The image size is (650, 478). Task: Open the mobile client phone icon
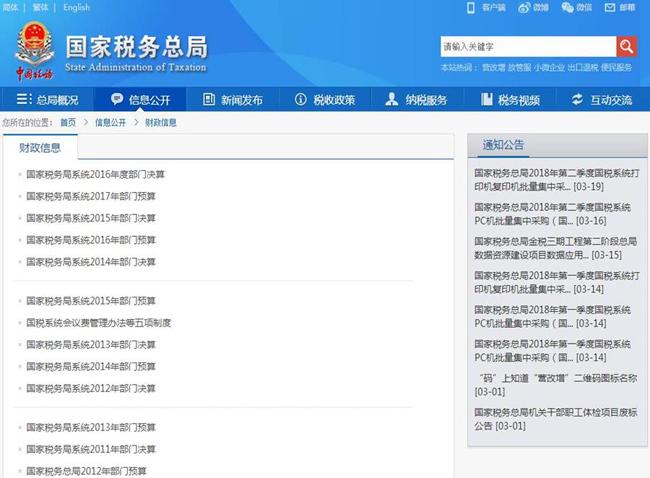pos(471,7)
